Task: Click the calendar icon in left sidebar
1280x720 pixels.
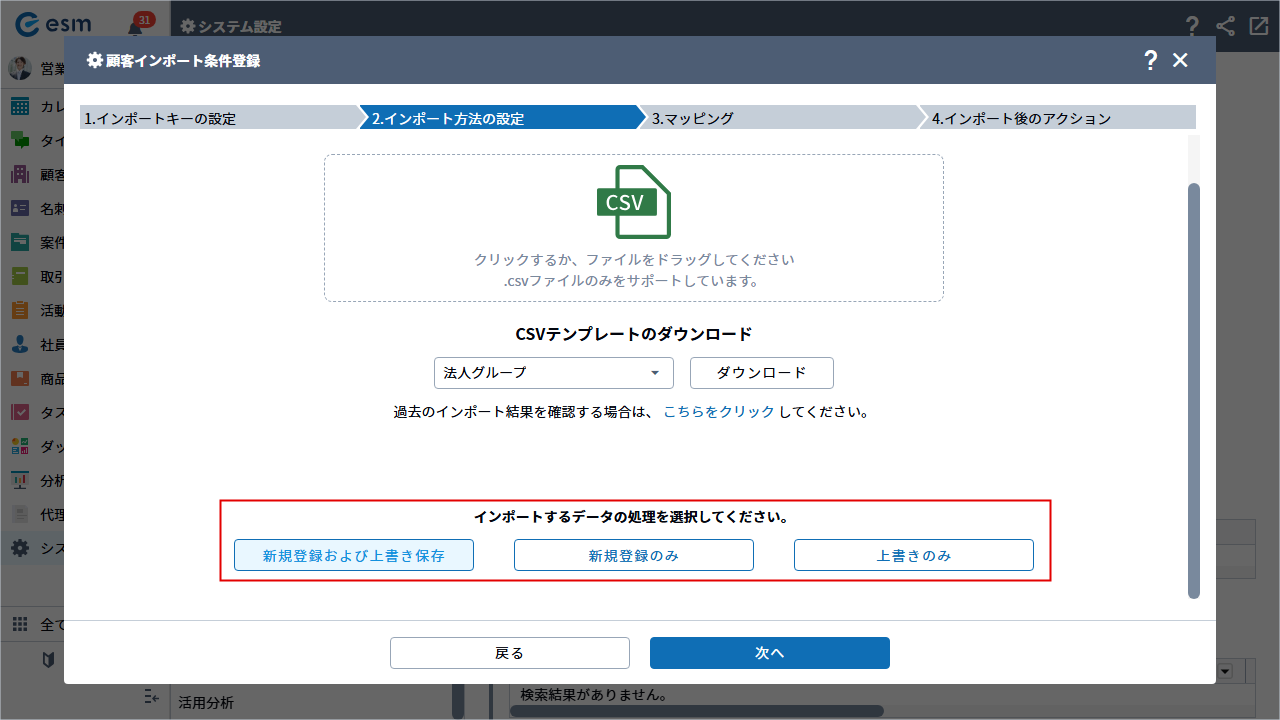Action: coord(20,107)
